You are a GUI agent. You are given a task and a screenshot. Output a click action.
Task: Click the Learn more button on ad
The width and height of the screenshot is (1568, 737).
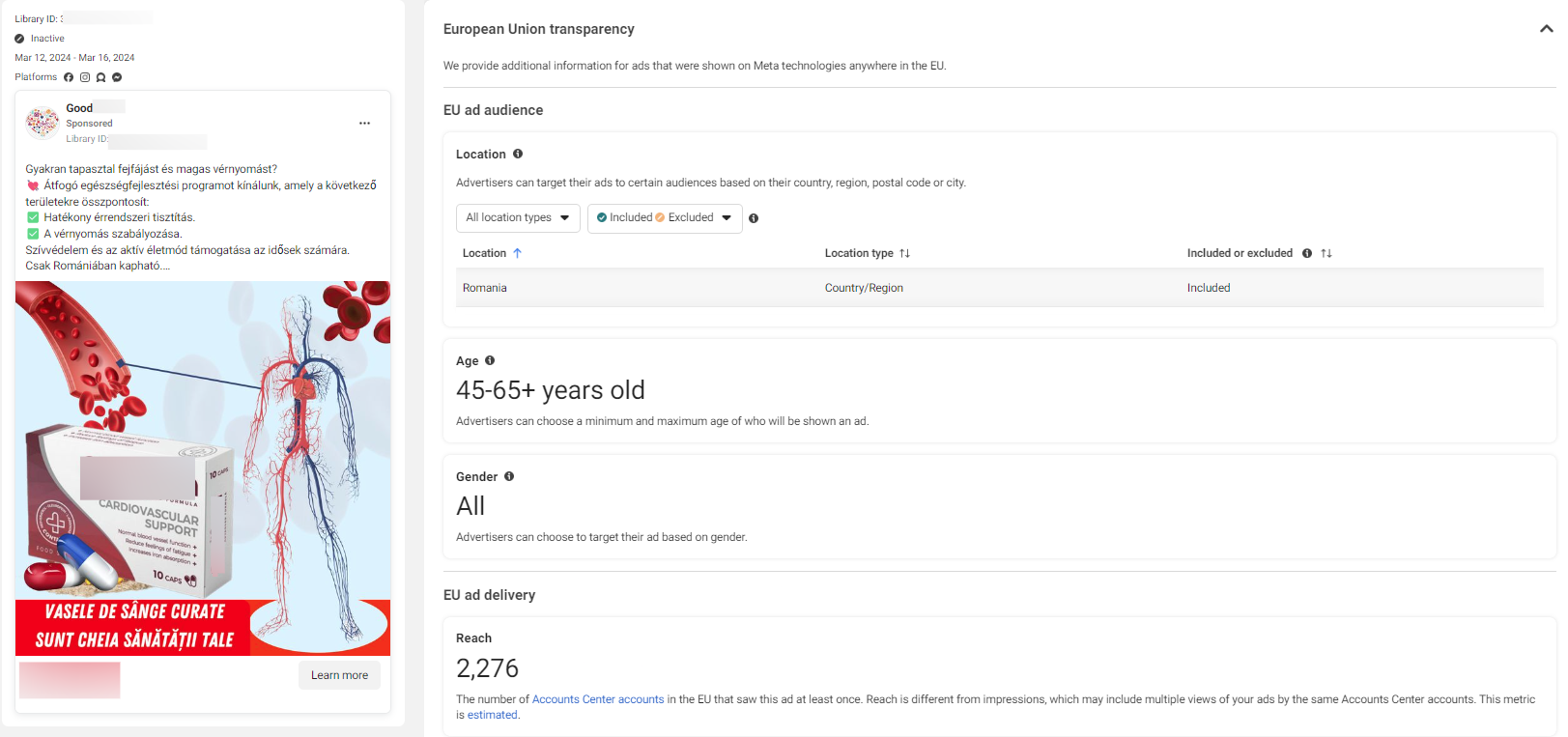click(x=339, y=675)
